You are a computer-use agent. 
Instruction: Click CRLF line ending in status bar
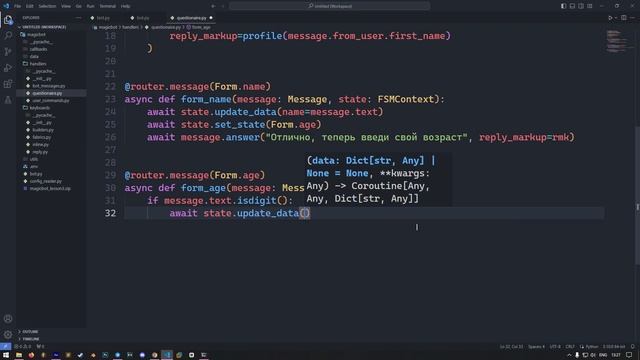tap(570, 347)
